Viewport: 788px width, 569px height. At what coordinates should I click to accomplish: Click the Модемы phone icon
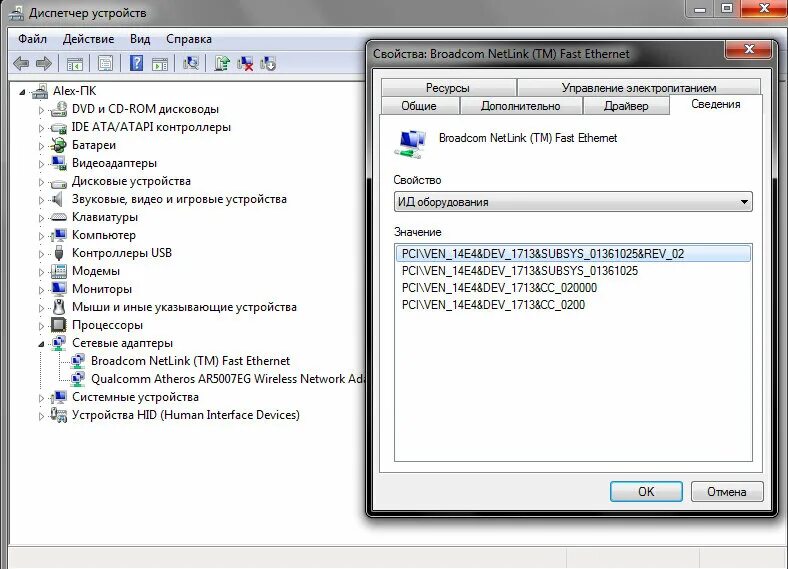pos(59,271)
